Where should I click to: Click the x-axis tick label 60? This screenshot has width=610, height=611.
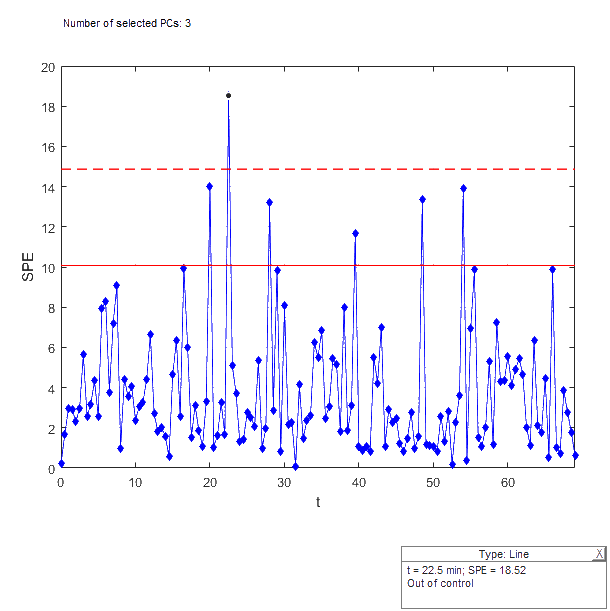click(508, 482)
